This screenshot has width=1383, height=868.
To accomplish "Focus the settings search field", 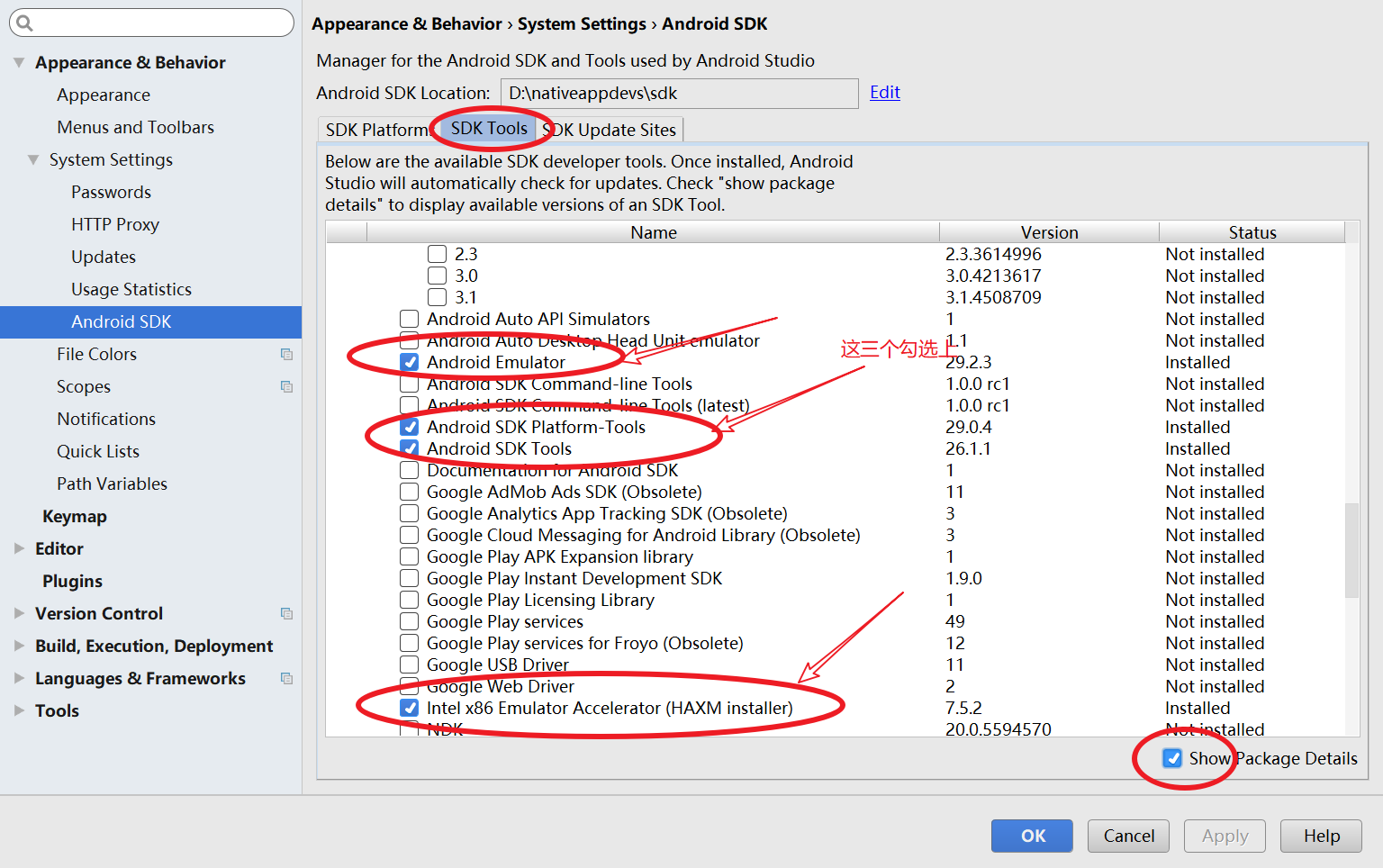I will (x=151, y=23).
